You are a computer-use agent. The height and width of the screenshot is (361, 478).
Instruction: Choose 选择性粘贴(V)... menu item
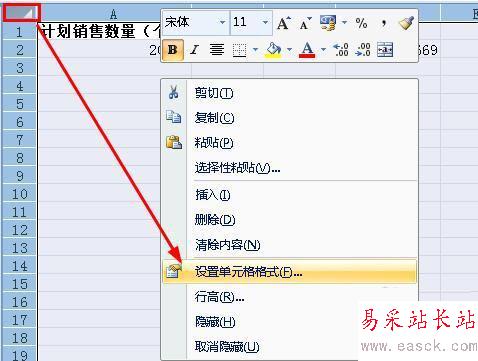click(x=289, y=168)
